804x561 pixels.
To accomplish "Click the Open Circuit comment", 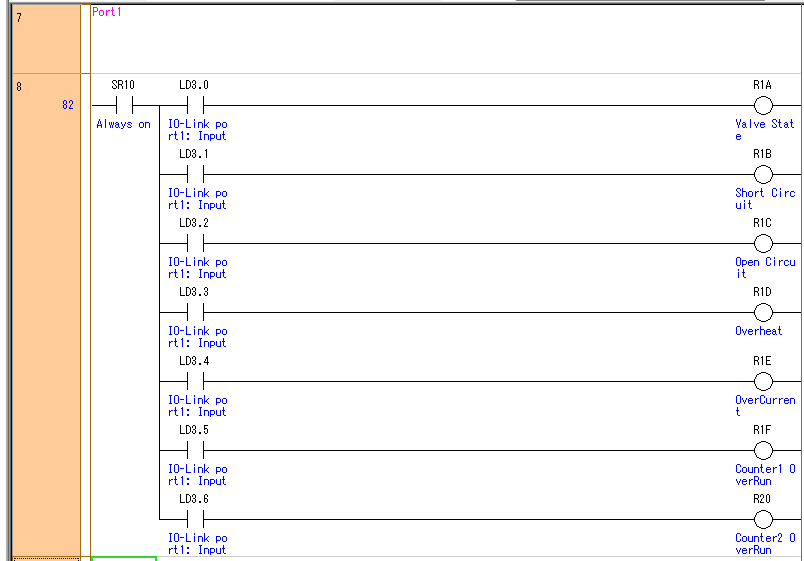I will click(x=765, y=268).
